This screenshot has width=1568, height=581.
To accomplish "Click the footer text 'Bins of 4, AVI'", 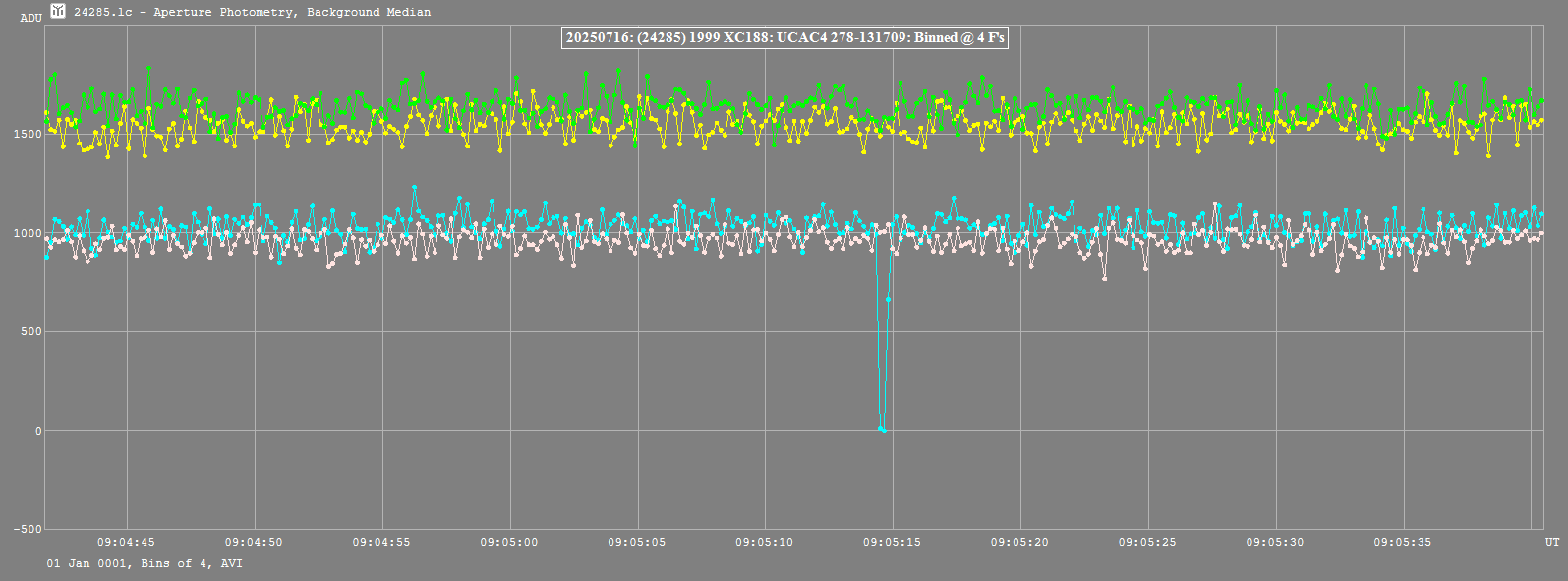I will 192,564.
